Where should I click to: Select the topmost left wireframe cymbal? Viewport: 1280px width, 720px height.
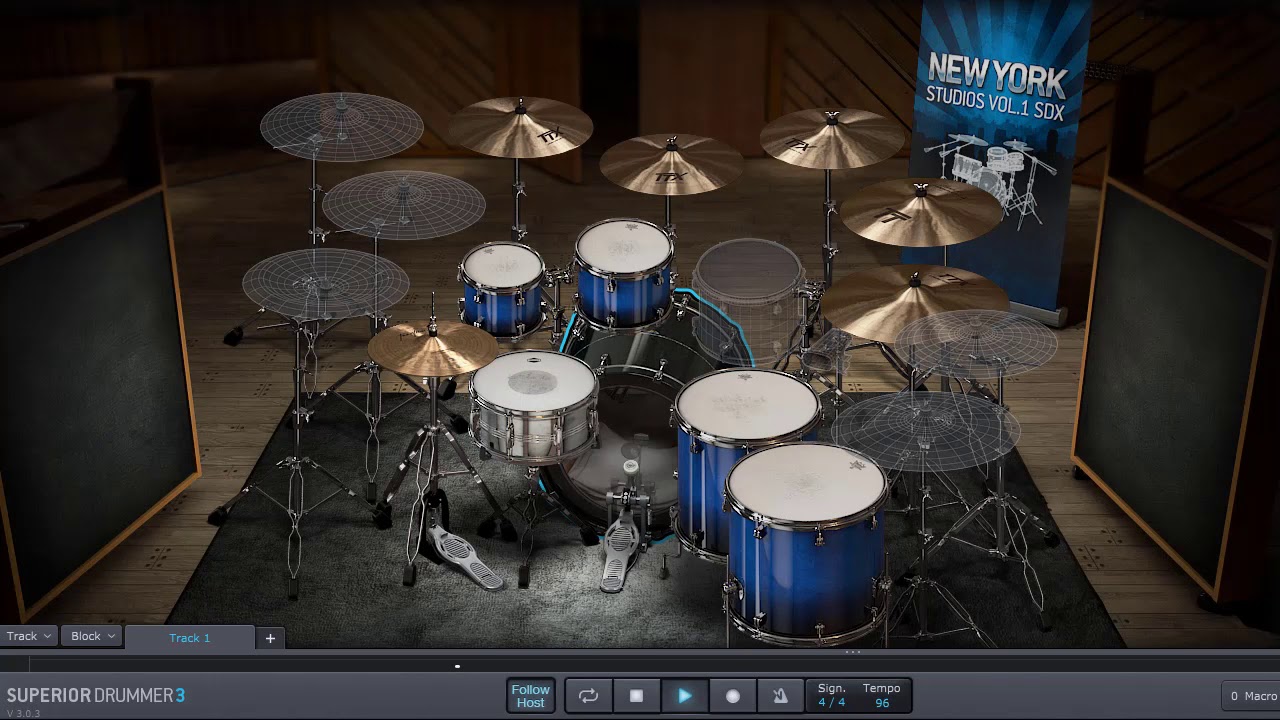point(342,126)
